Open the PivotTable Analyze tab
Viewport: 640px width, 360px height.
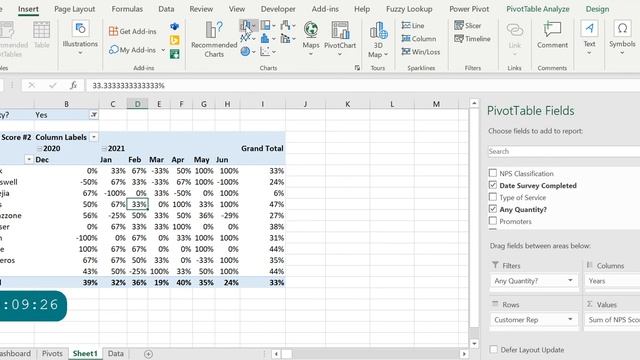pyautogui.click(x=538, y=9)
